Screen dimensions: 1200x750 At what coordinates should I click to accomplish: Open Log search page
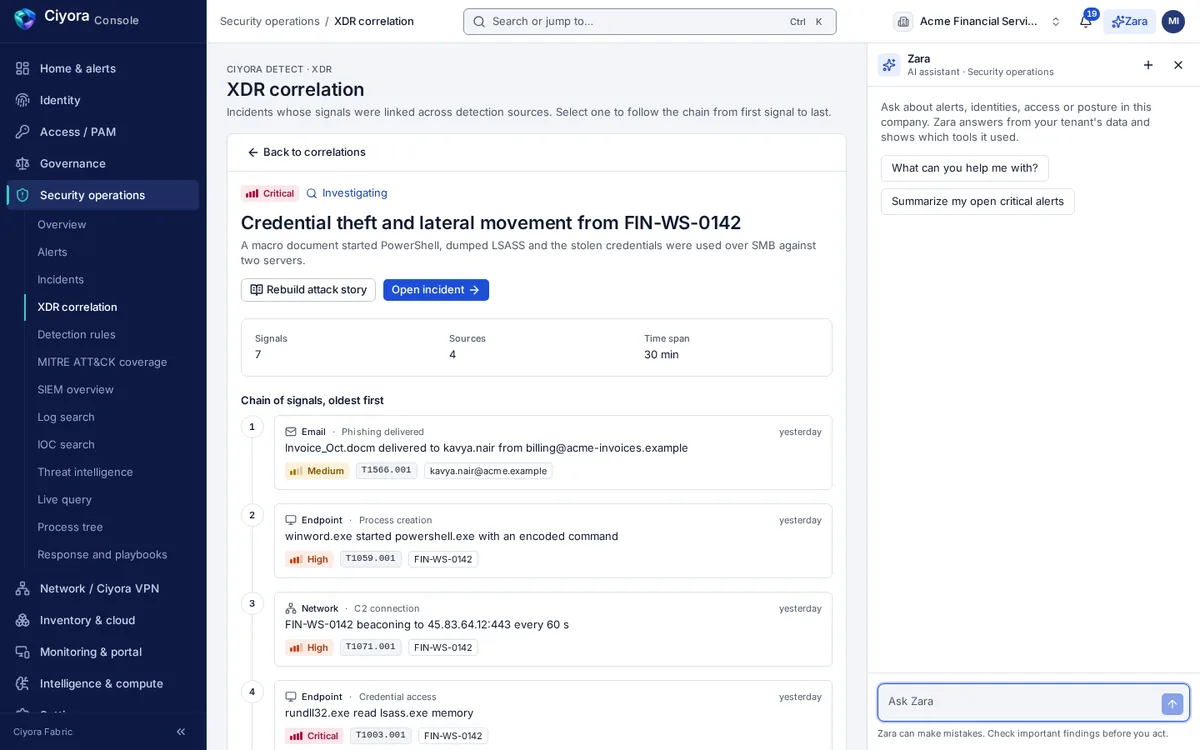pos(66,417)
